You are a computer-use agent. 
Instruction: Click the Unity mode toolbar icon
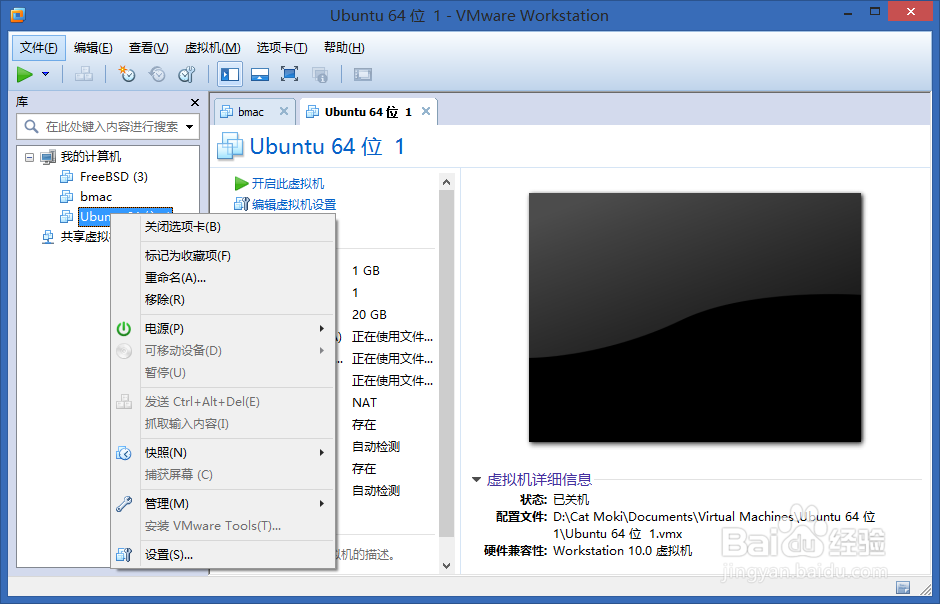tap(320, 74)
